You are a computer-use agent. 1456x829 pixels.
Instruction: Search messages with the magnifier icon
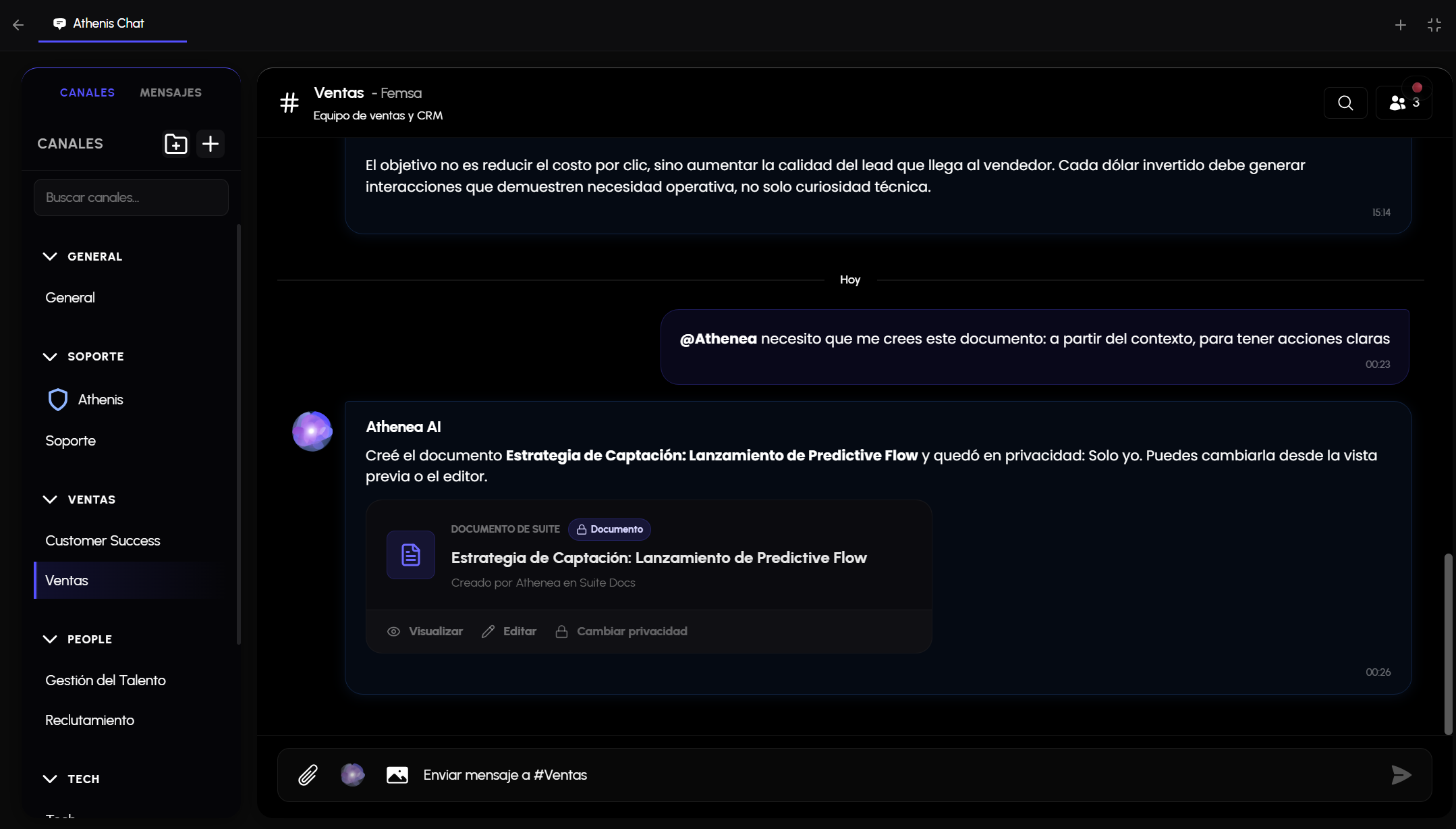[1345, 103]
